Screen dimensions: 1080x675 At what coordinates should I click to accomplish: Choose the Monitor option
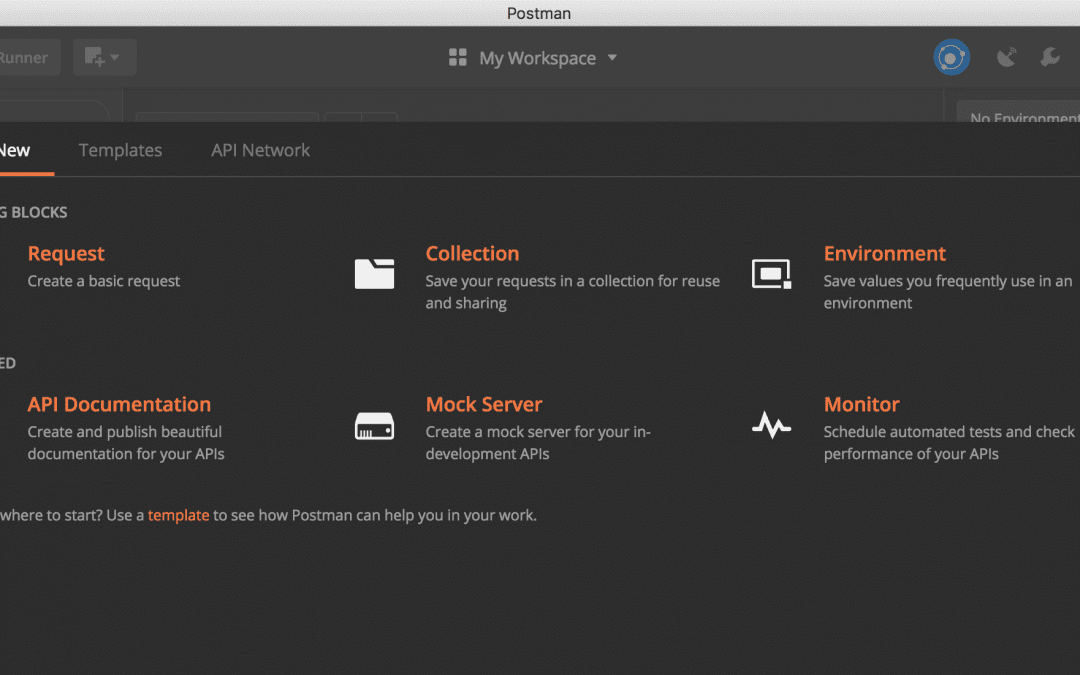[x=862, y=404]
